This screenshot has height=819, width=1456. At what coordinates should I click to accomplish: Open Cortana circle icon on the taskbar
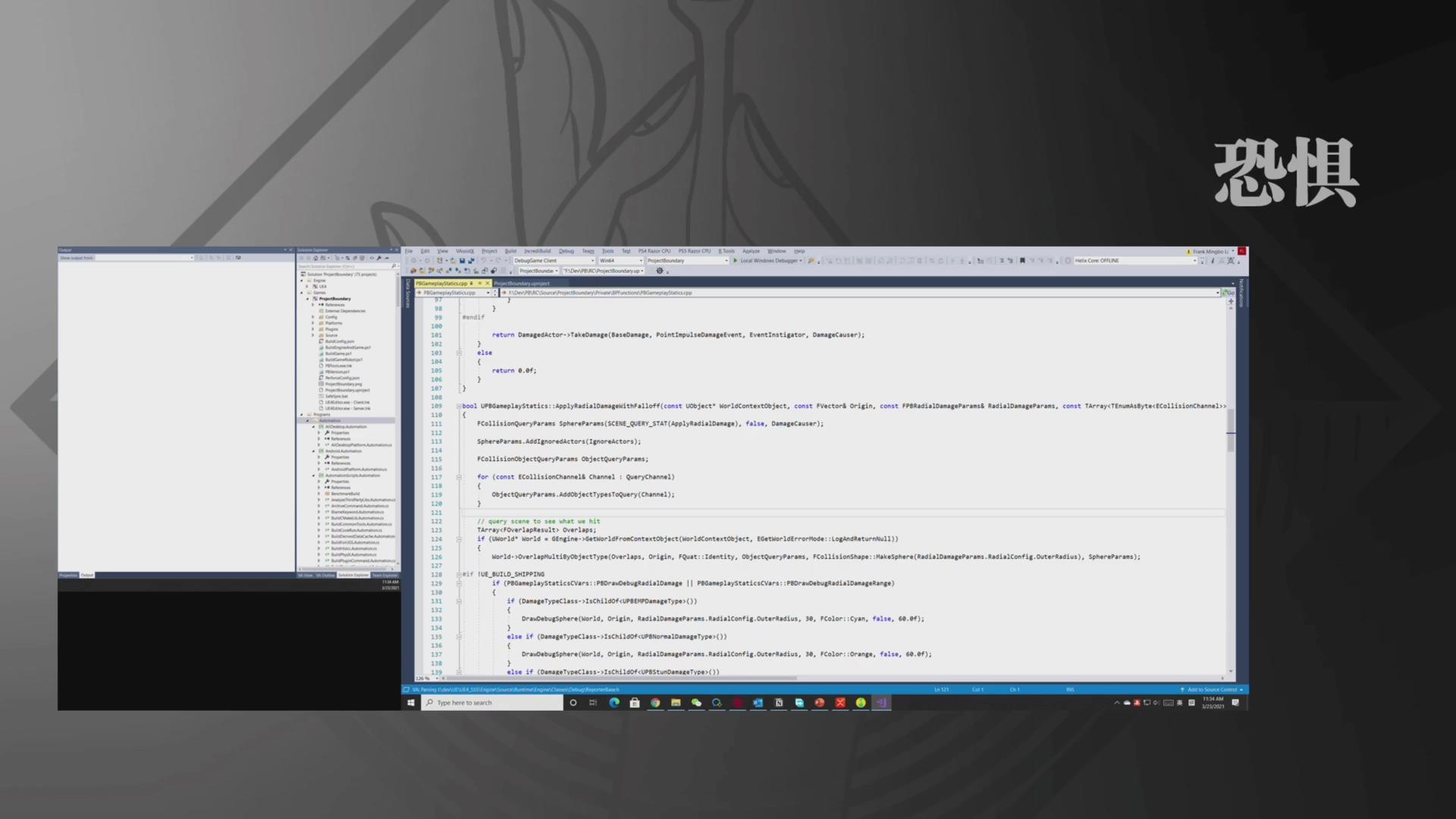click(573, 703)
